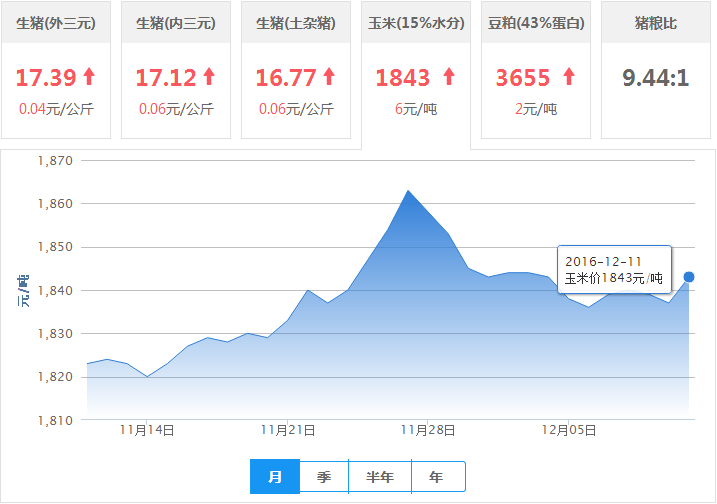Select the 生猪(土杂猪) price card
Viewport: 717px width, 504px height.
(296, 70)
